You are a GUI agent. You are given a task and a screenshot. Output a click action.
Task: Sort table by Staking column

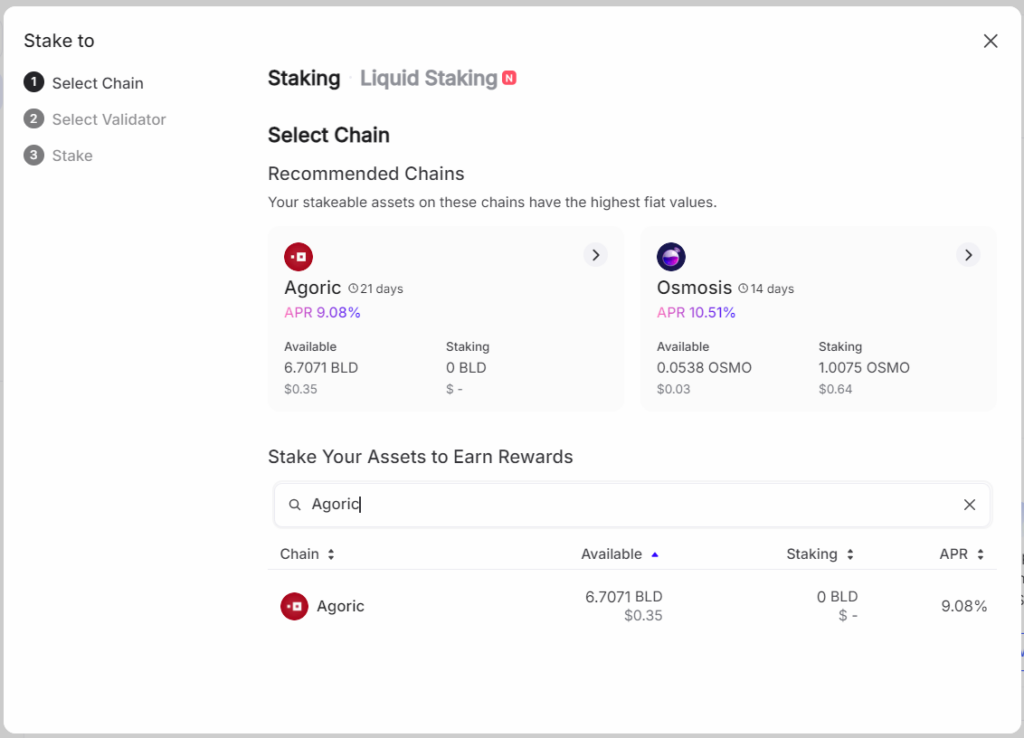click(819, 554)
